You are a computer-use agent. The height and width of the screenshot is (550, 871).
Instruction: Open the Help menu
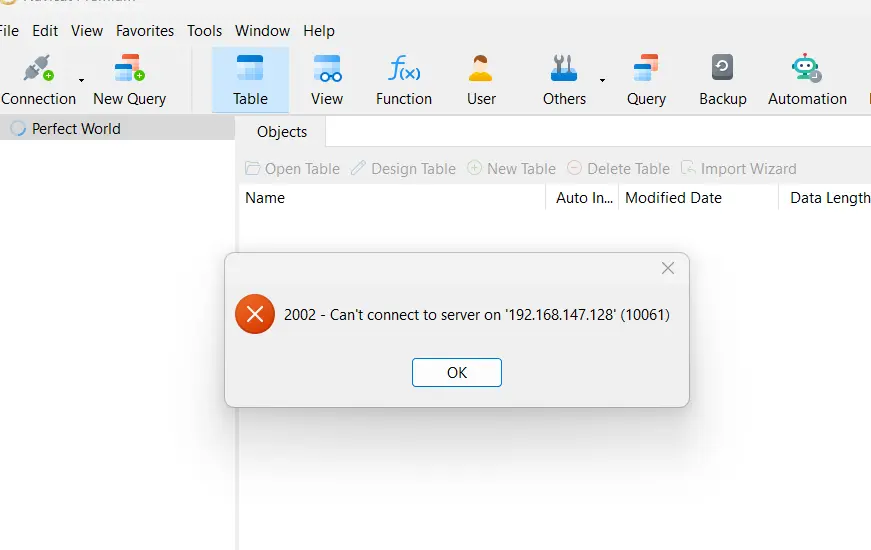click(319, 31)
